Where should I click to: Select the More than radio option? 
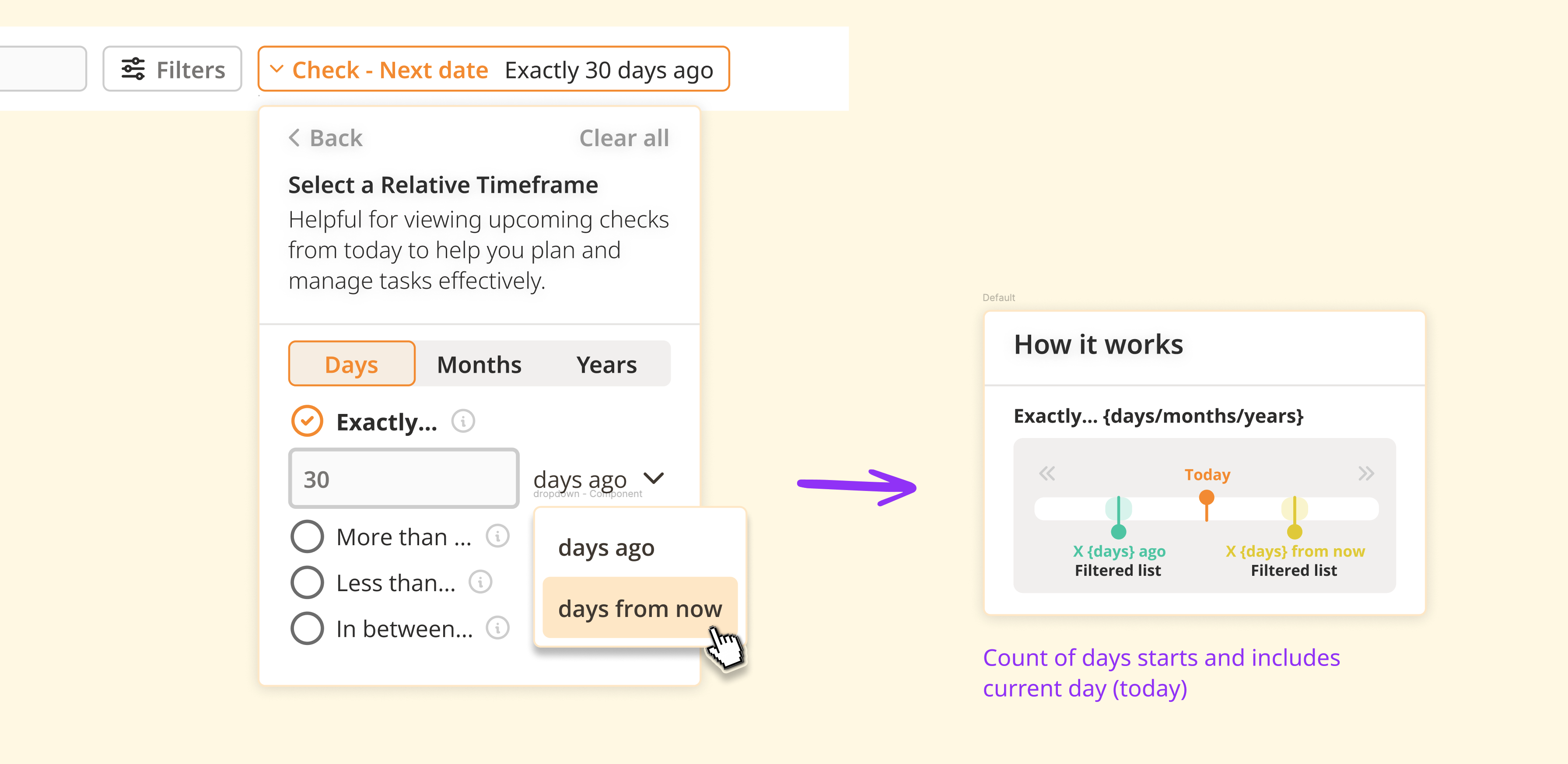(x=307, y=536)
